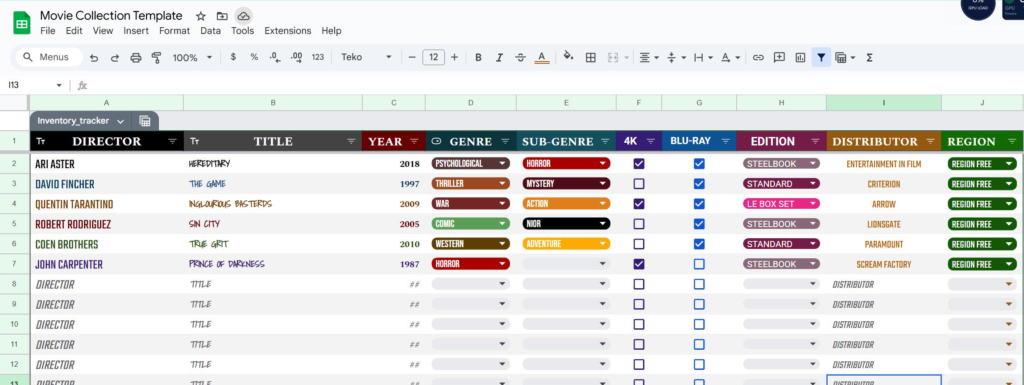Check the 4K checkbox for Sin City
The height and width of the screenshot is (385, 1024).
(639, 224)
